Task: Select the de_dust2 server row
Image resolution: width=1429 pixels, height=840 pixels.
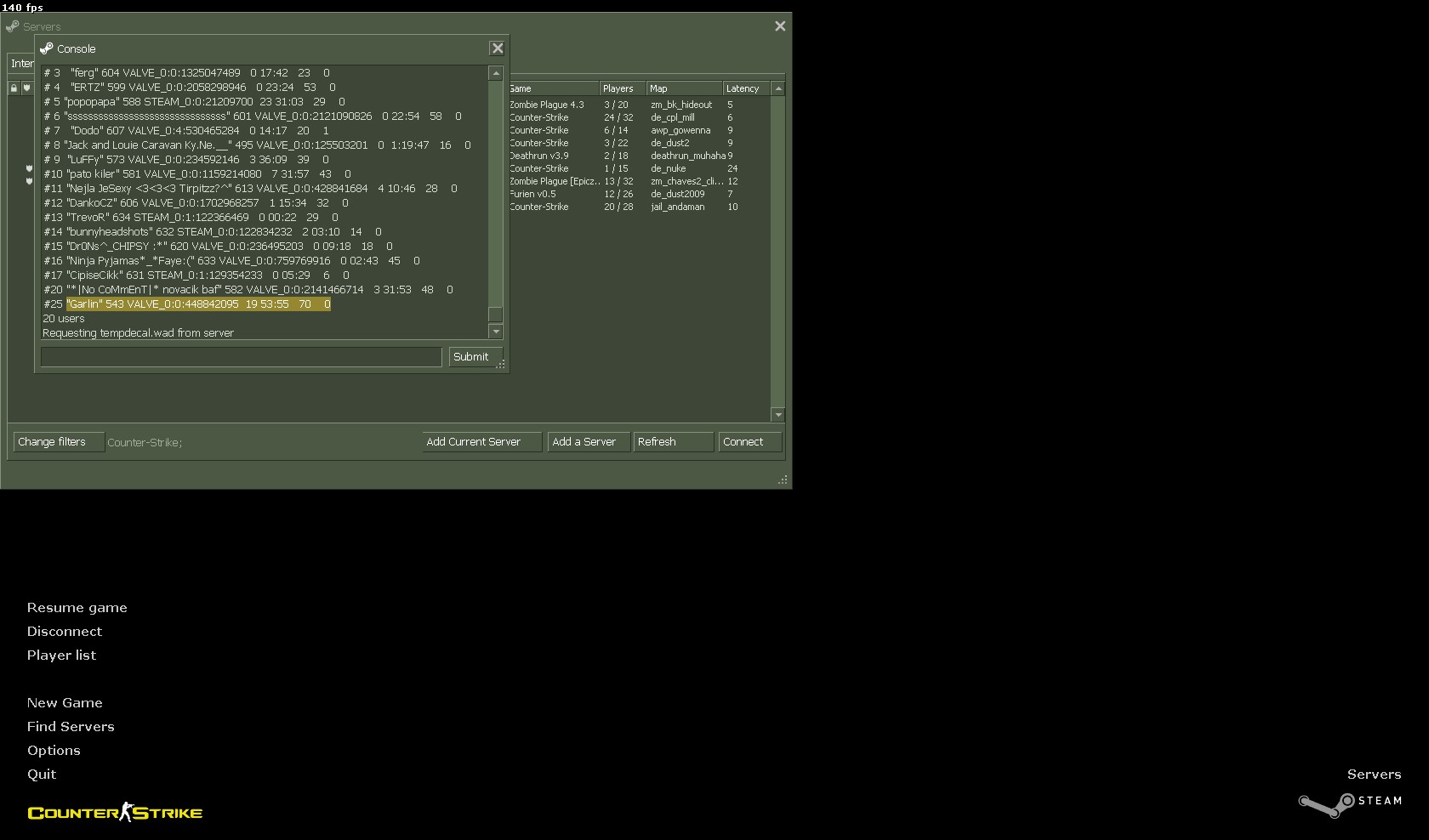Action: (639, 143)
